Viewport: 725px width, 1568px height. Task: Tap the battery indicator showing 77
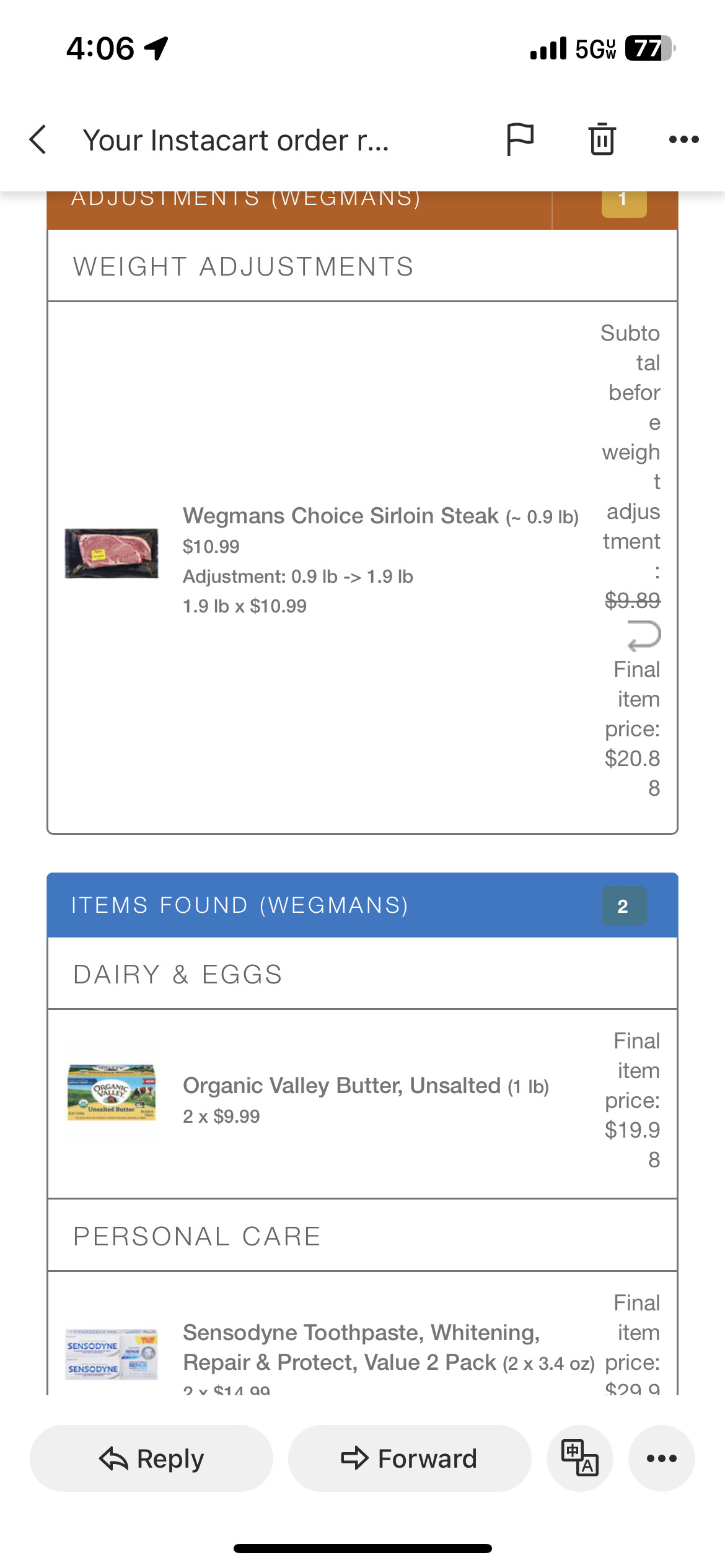[x=649, y=48]
